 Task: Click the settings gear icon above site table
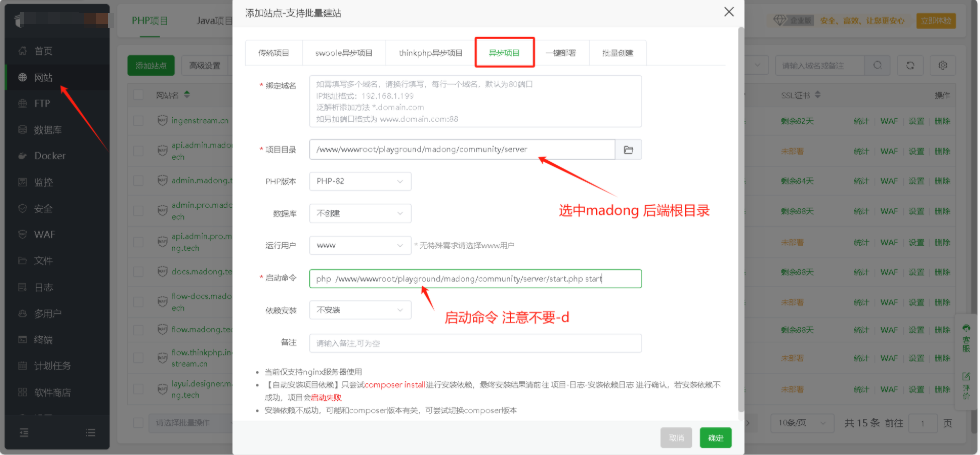pyautogui.click(x=941, y=65)
